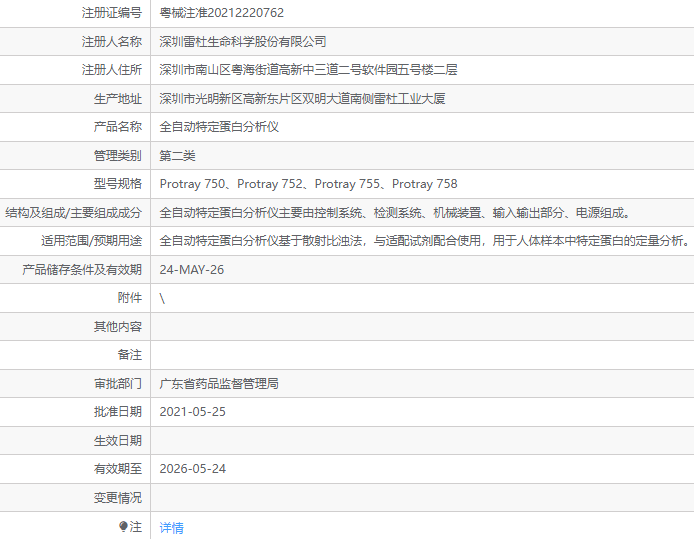The width and height of the screenshot is (694, 539).
Task: Open the 详情 details link
Action: [171, 527]
